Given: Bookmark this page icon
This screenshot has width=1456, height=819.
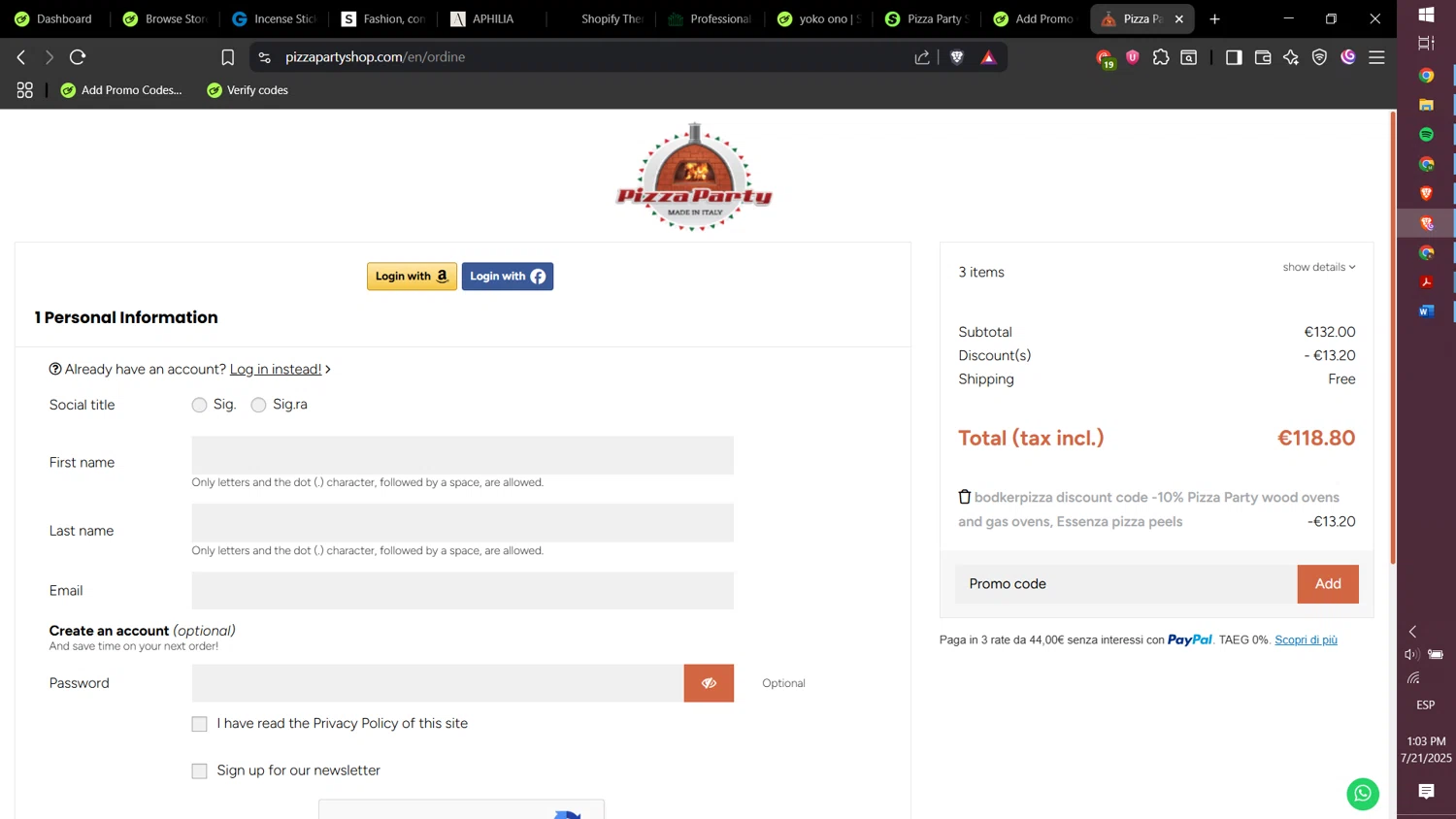Looking at the screenshot, I should point(228,57).
